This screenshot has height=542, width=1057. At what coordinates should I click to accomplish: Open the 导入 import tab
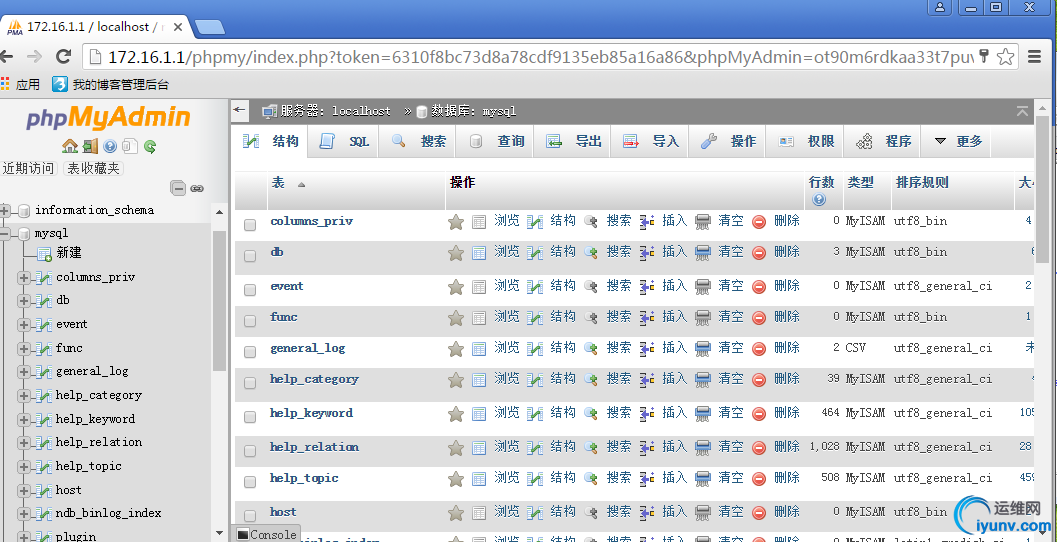[651, 142]
